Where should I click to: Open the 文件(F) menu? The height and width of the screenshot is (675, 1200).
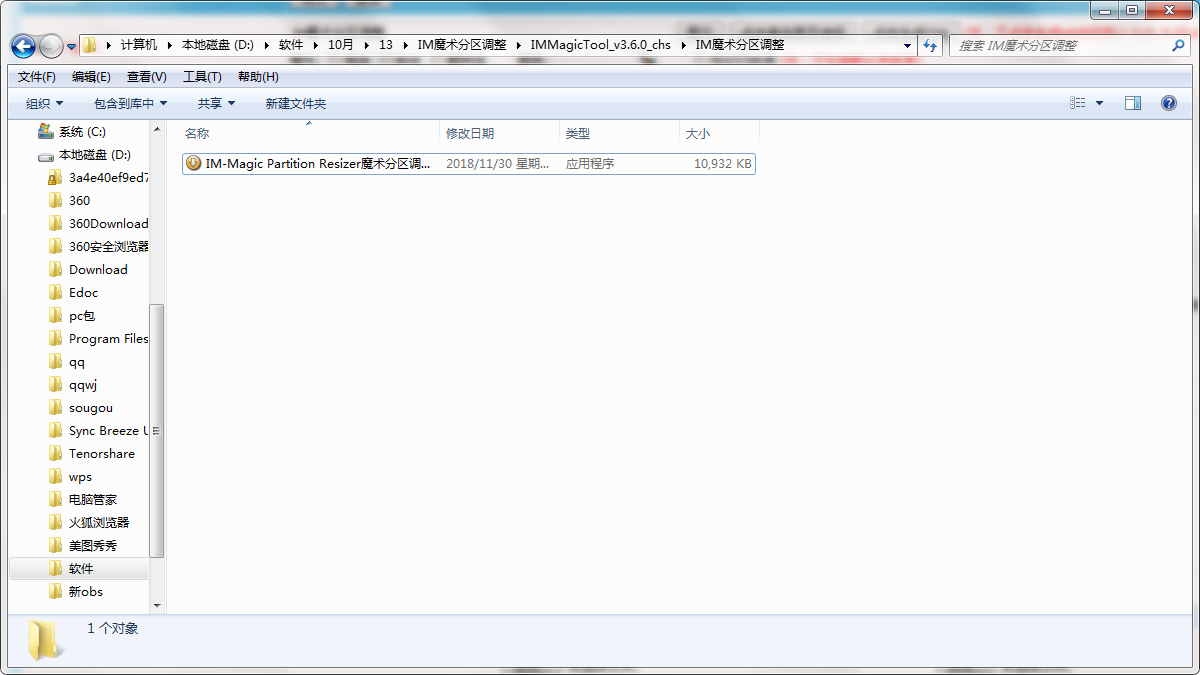tap(37, 77)
